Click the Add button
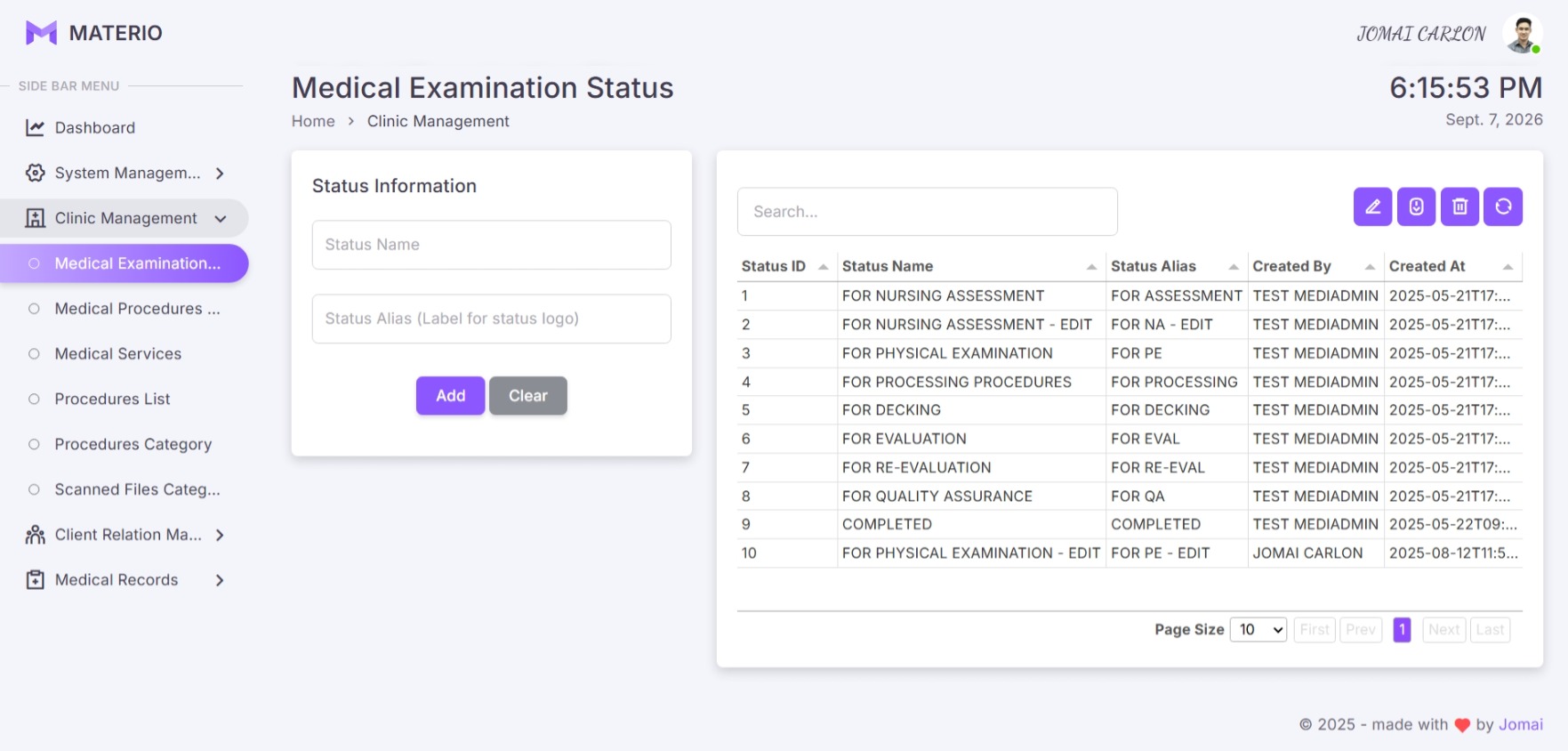Image resolution: width=1568 pixels, height=751 pixels. point(450,396)
